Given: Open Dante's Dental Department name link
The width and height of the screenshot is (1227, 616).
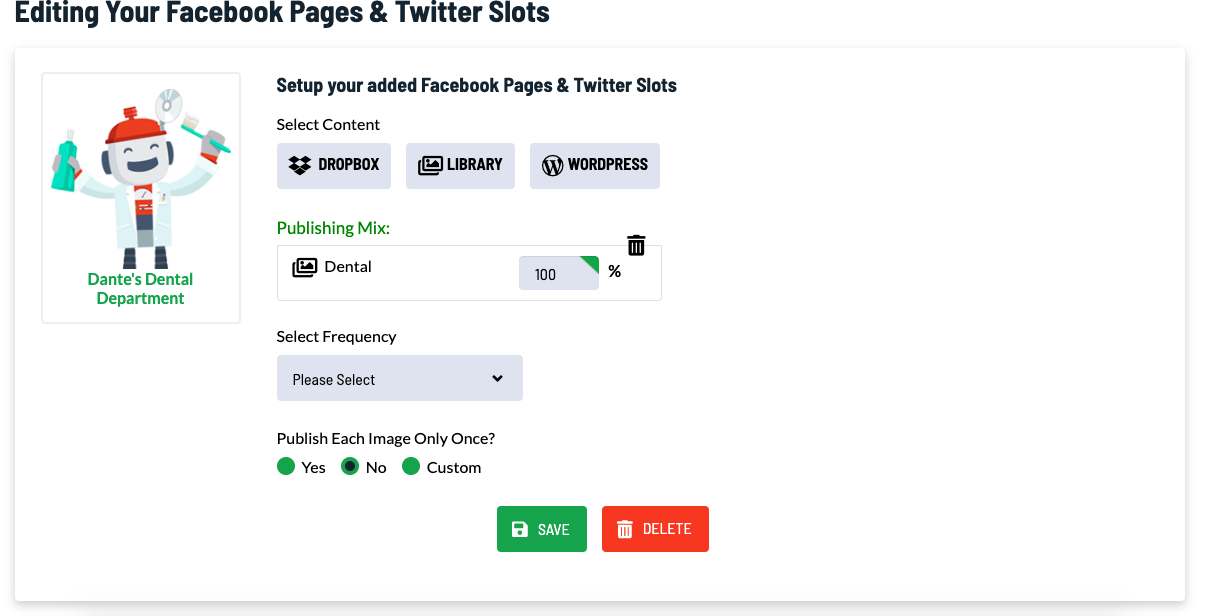Looking at the screenshot, I should 141,289.
